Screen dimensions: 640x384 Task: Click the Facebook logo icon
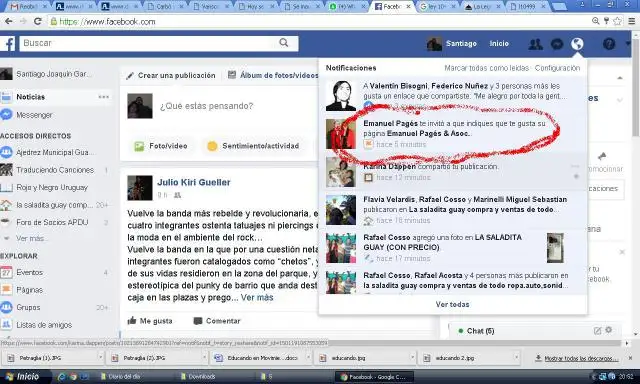pos(8,43)
